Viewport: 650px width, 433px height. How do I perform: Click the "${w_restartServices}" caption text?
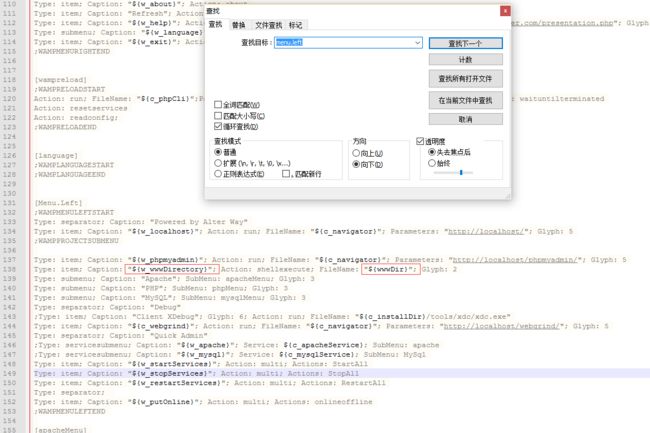tap(177, 383)
